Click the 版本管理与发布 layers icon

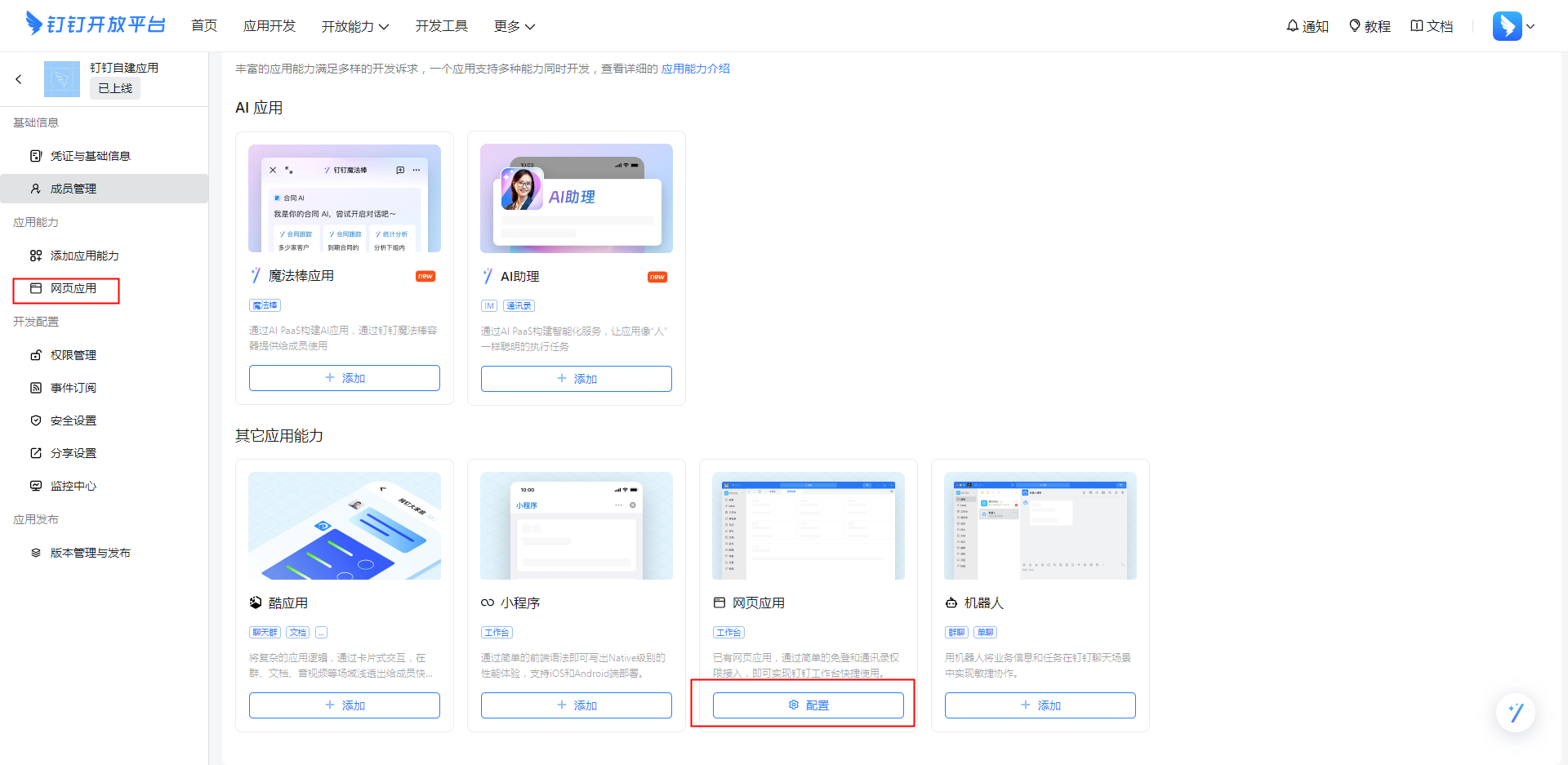(x=36, y=553)
